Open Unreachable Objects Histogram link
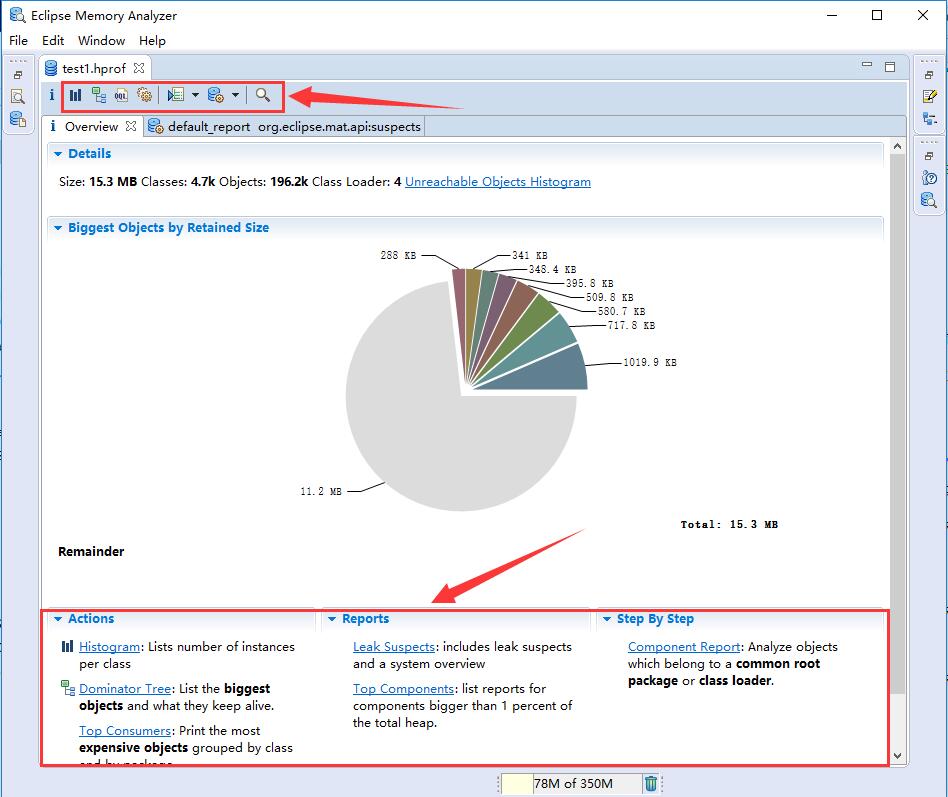948x797 pixels. tap(498, 182)
